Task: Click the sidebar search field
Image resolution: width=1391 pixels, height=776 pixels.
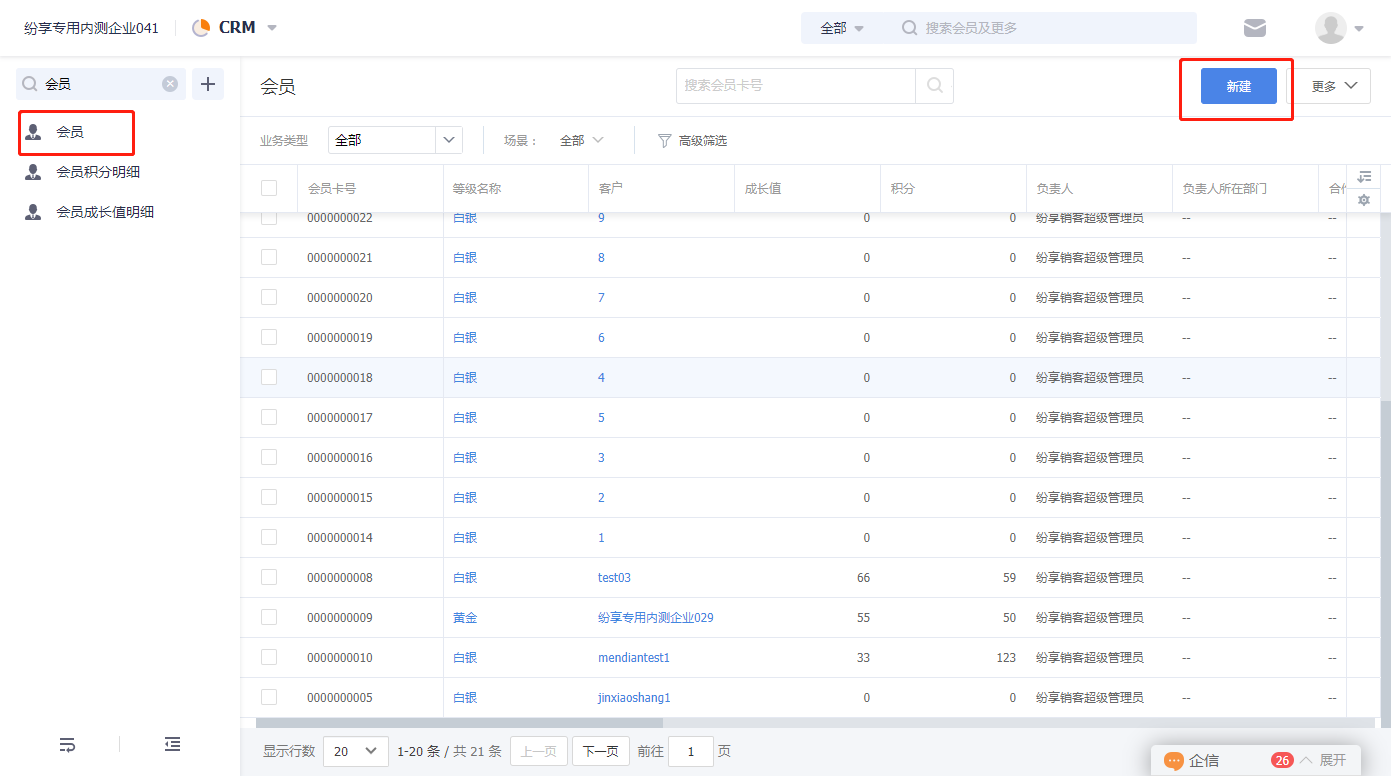Action: pos(101,84)
